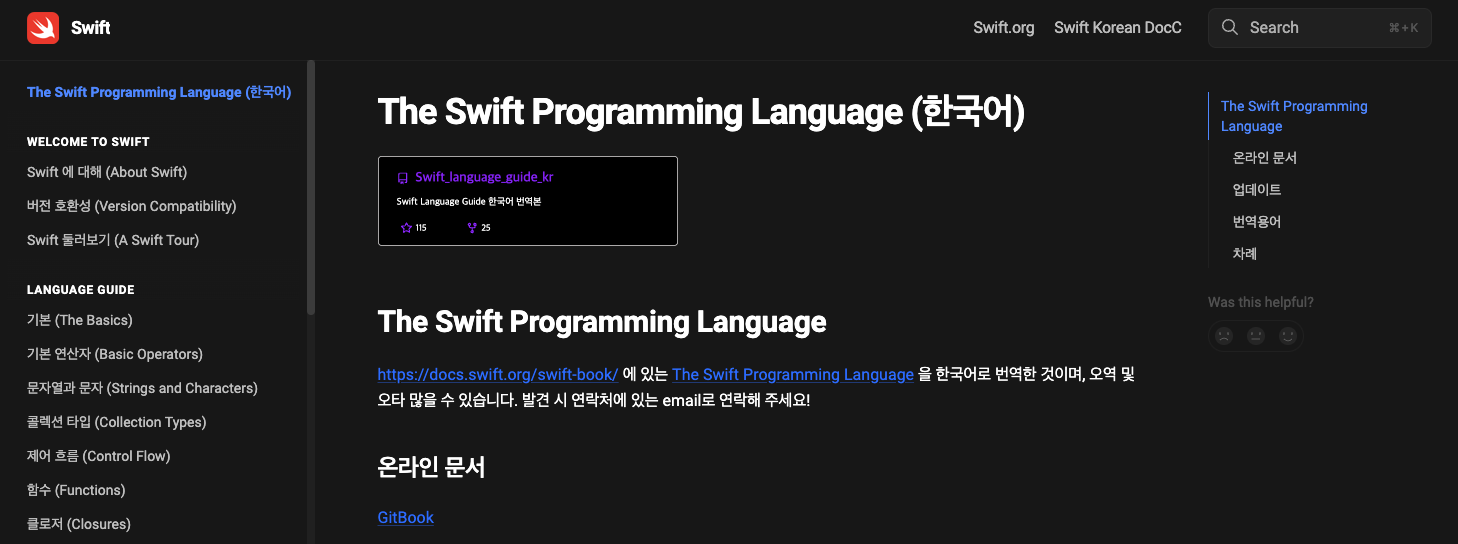Open 기본 연산자 (Basic Operators) page
Viewport: 1458px width, 544px height.
pos(115,354)
